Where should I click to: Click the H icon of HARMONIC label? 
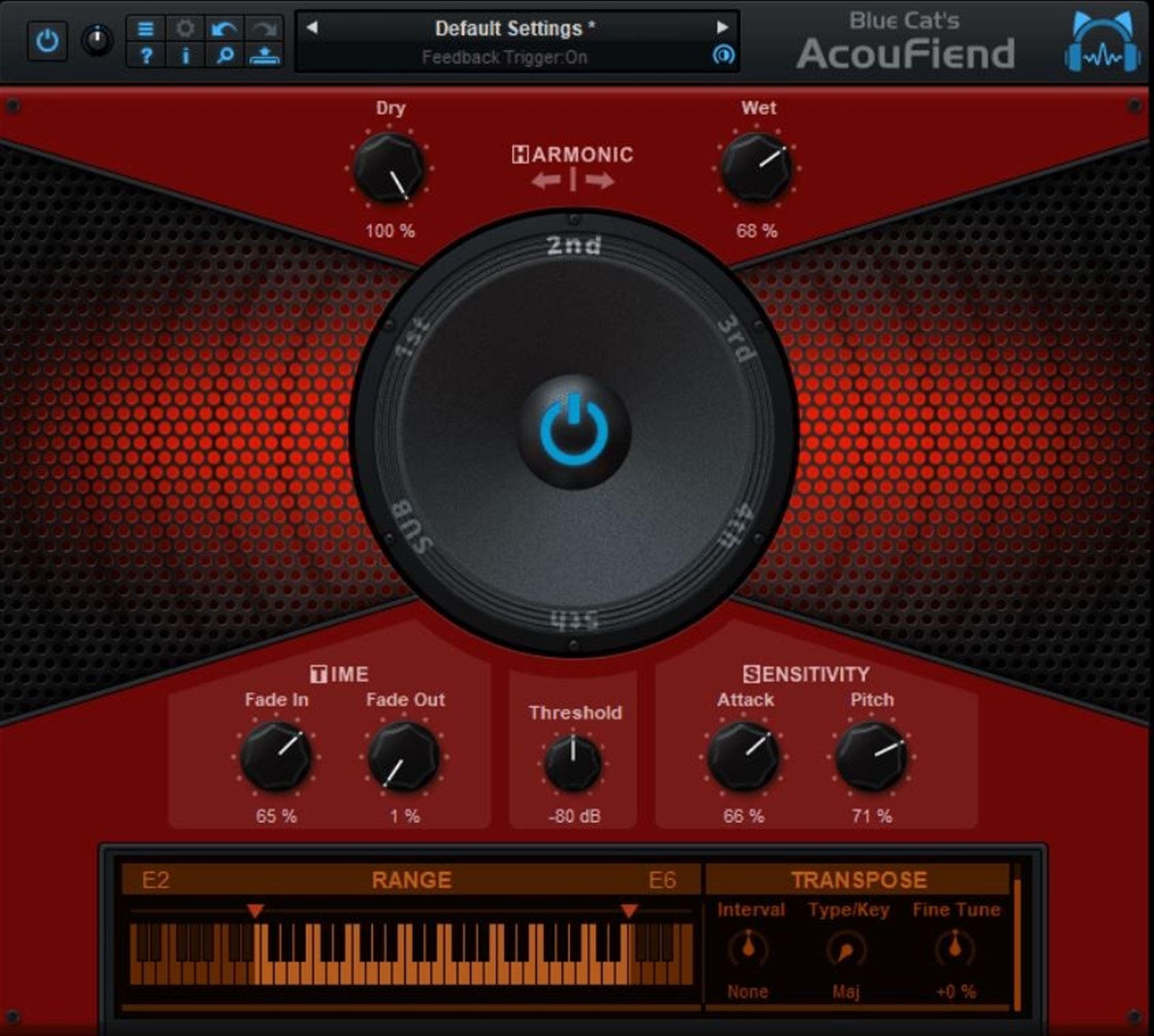520,154
